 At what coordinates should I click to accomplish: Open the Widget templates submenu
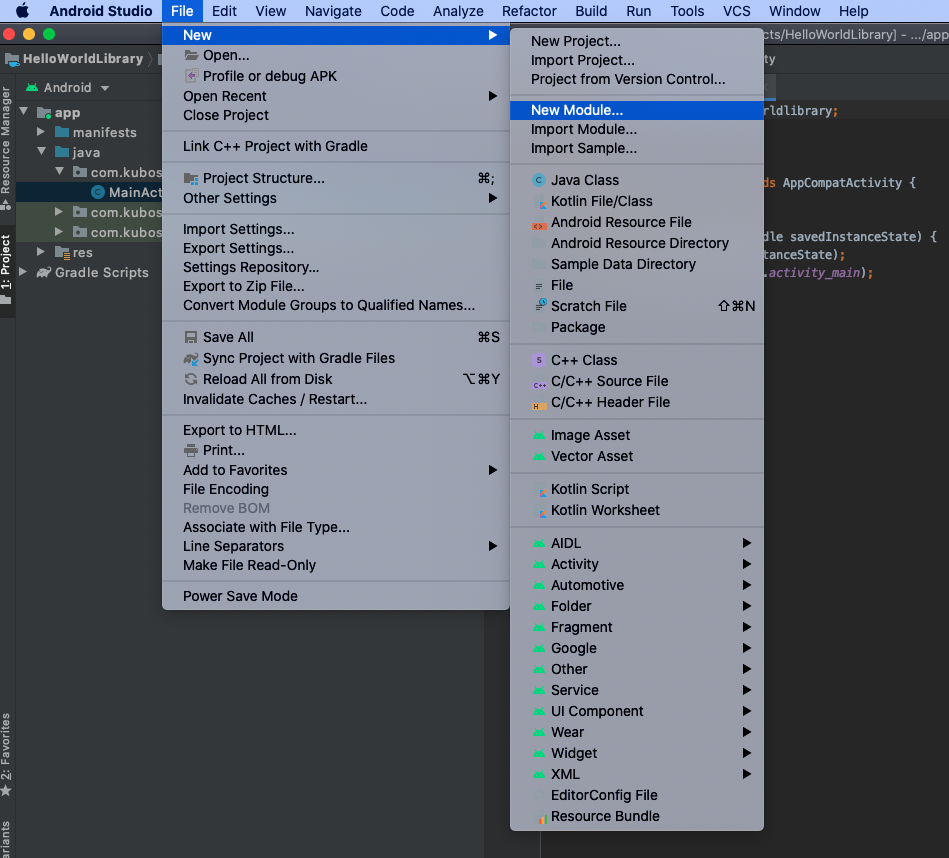[x=637, y=753]
